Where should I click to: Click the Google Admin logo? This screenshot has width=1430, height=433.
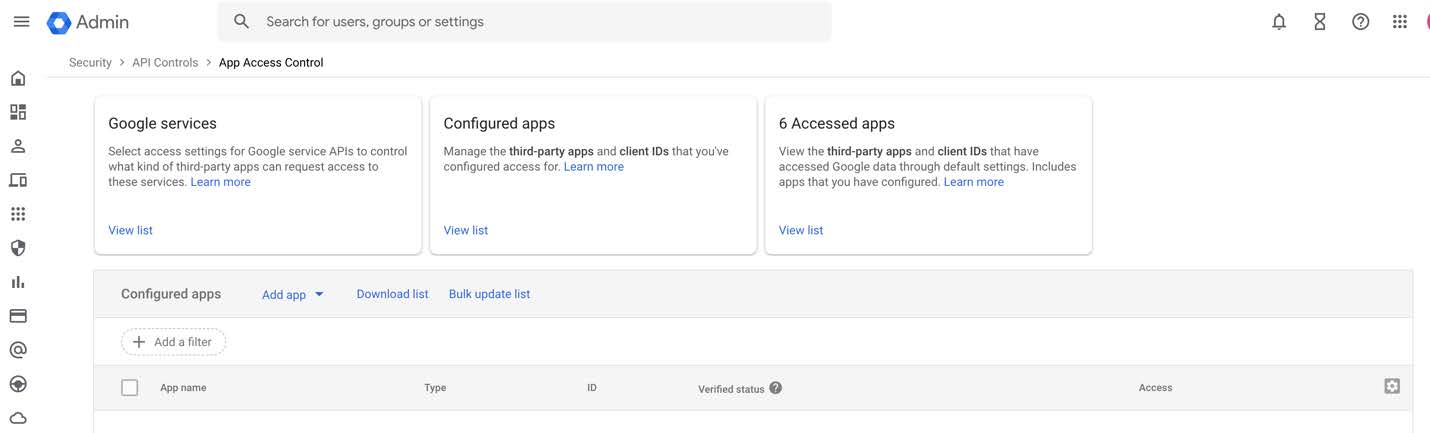pyautogui.click(x=88, y=22)
